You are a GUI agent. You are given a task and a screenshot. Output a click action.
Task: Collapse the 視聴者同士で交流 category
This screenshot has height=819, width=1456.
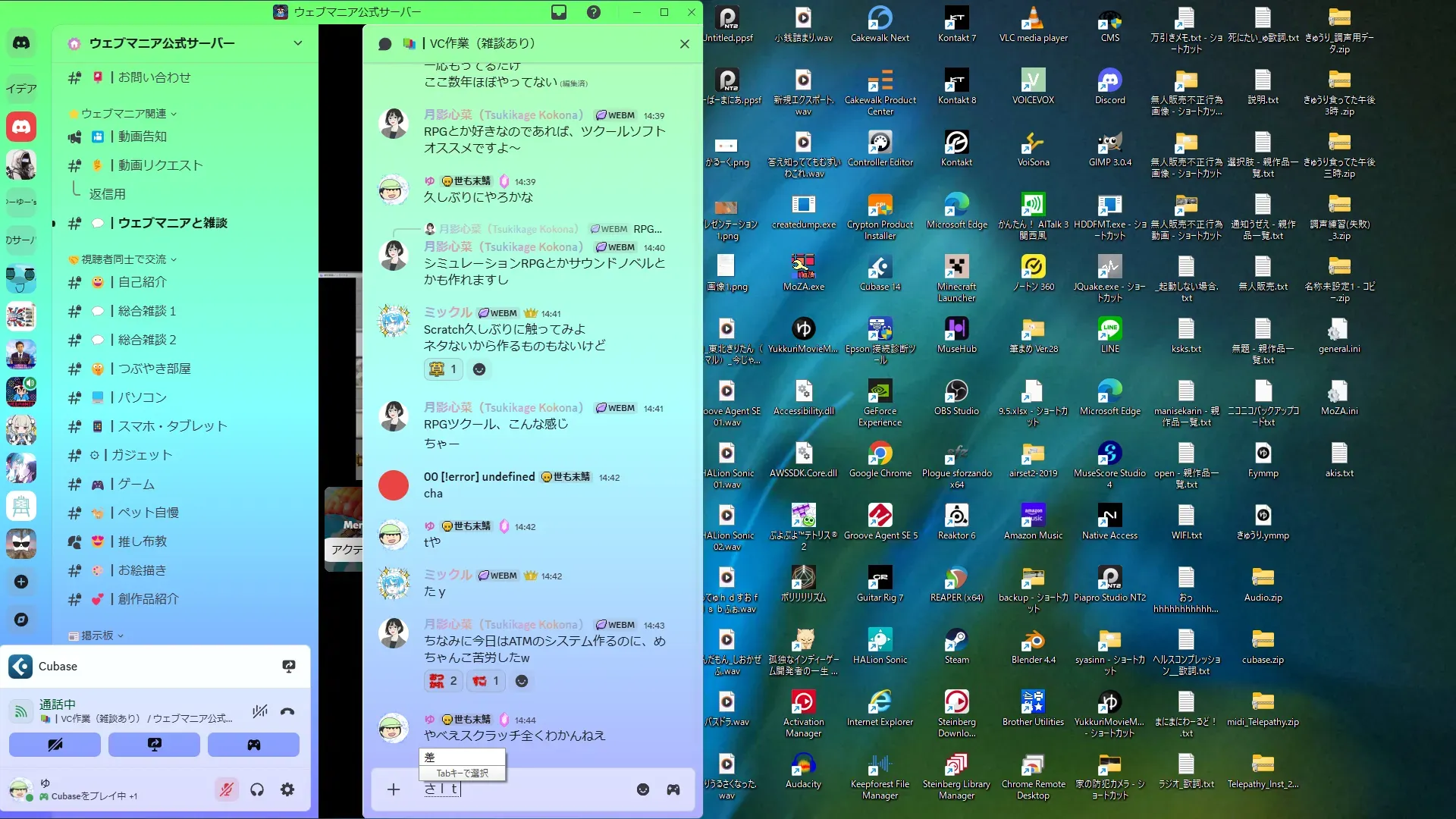[x=124, y=259]
